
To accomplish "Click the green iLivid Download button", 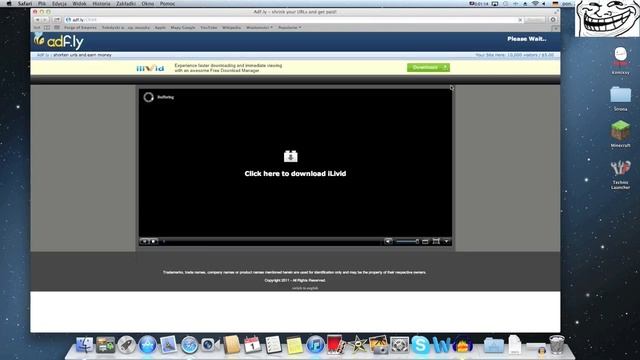I will [x=428, y=67].
